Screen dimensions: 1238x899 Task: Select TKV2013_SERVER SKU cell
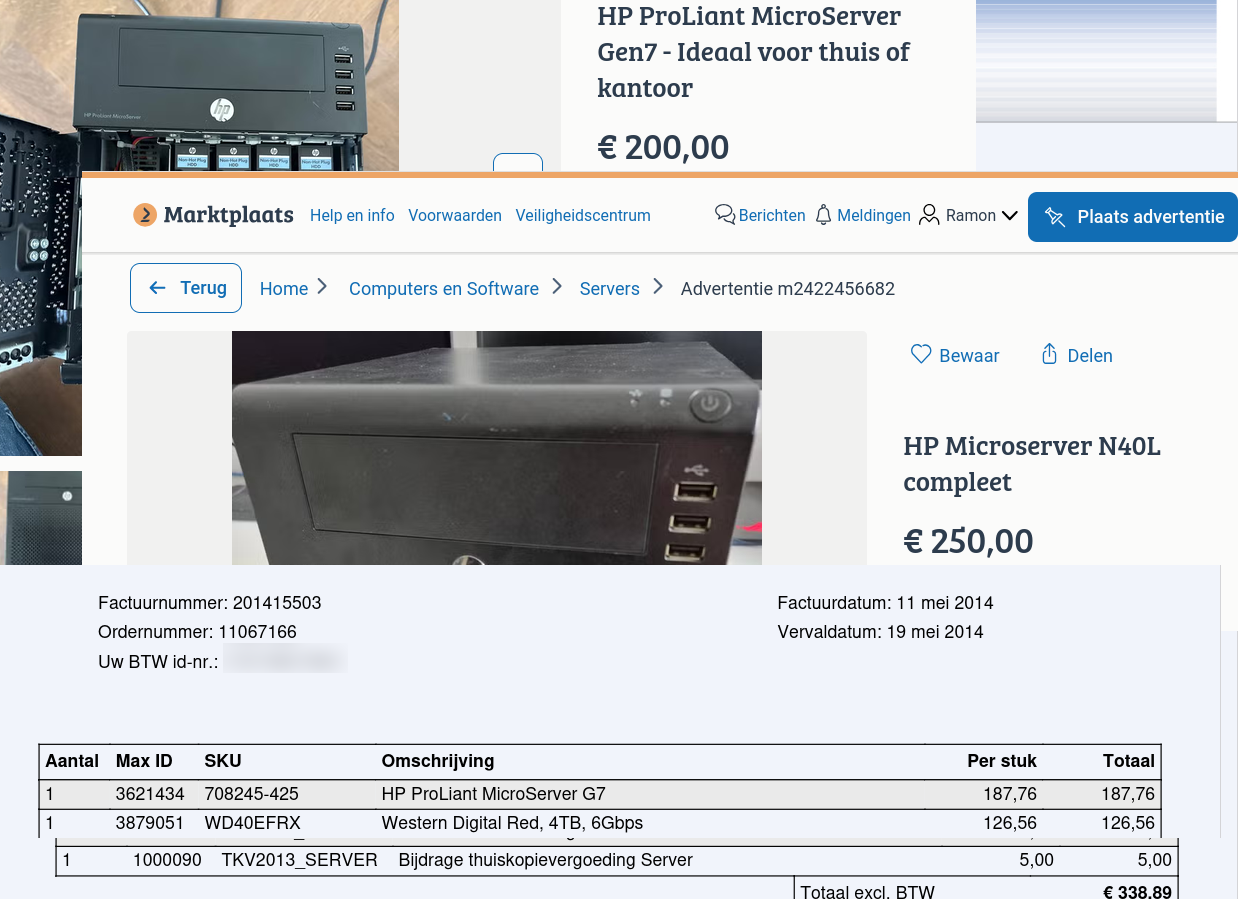[x=300, y=860]
